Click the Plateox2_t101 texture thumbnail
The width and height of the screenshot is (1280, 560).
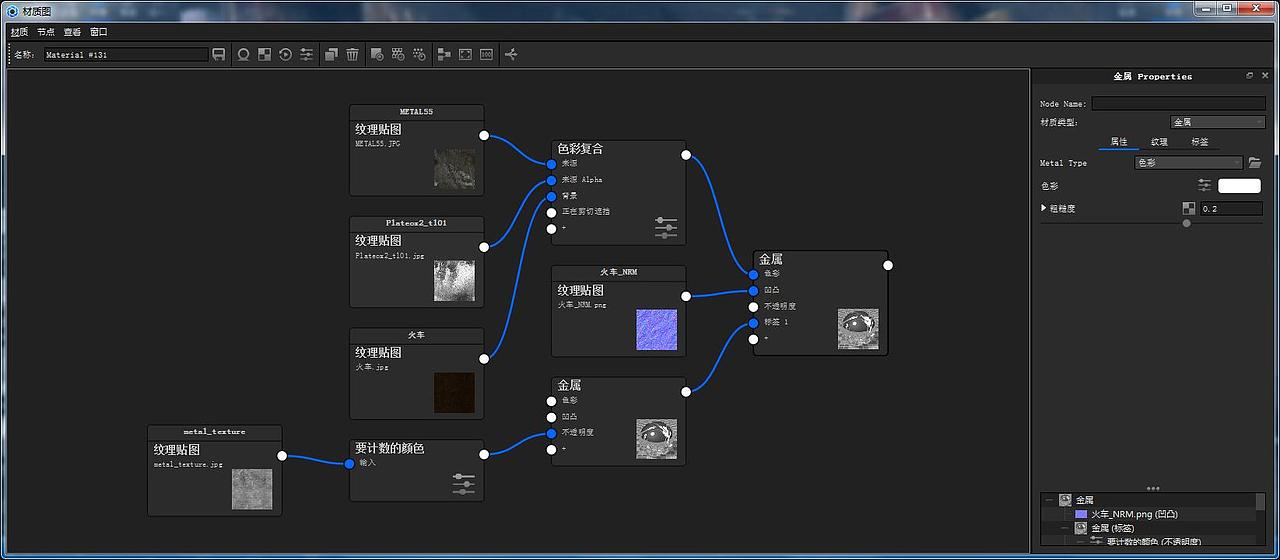(454, 281)
